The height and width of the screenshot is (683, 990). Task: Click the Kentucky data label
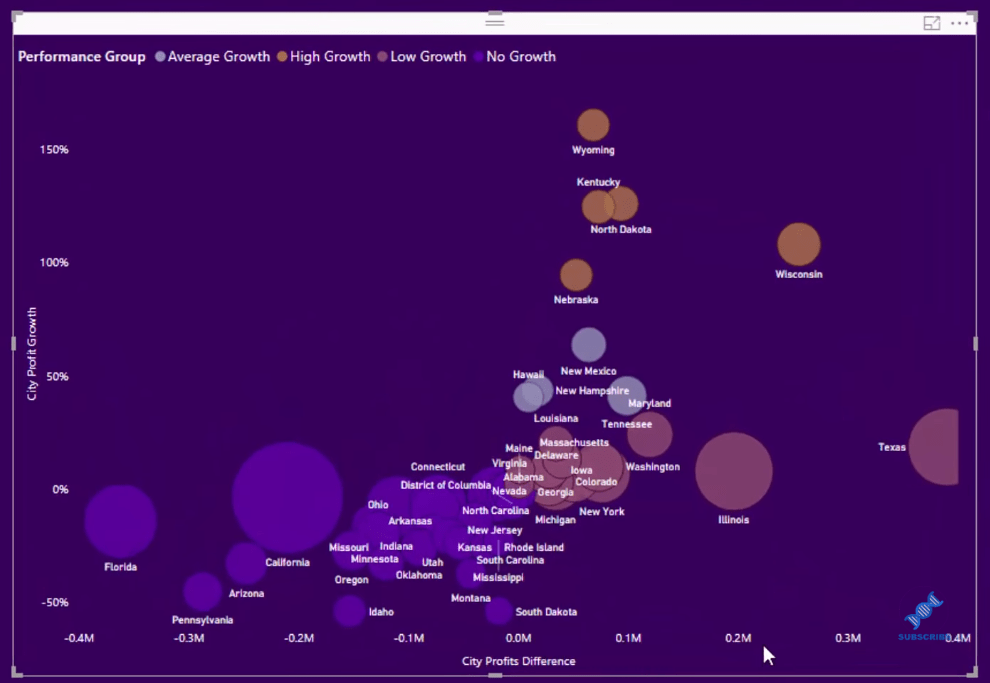point(598,182)
